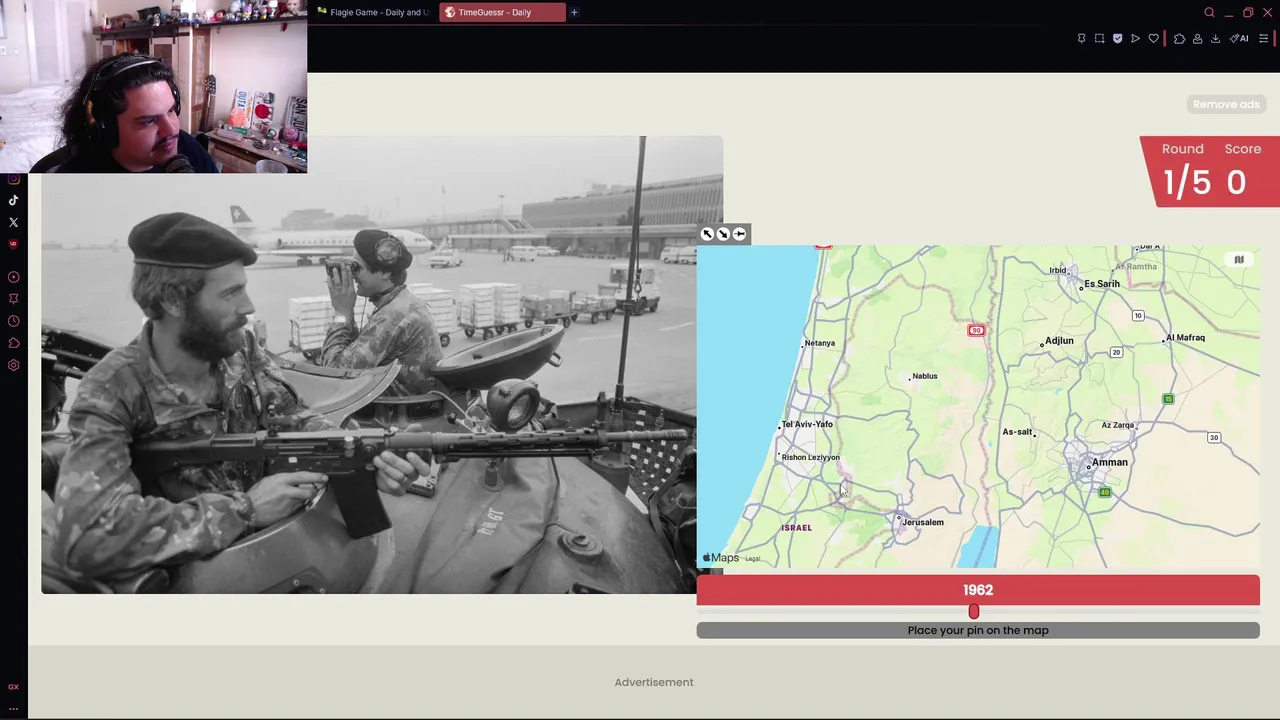
Task: Open the extensions cube icon in toolbar
Action: [1179, 39]
